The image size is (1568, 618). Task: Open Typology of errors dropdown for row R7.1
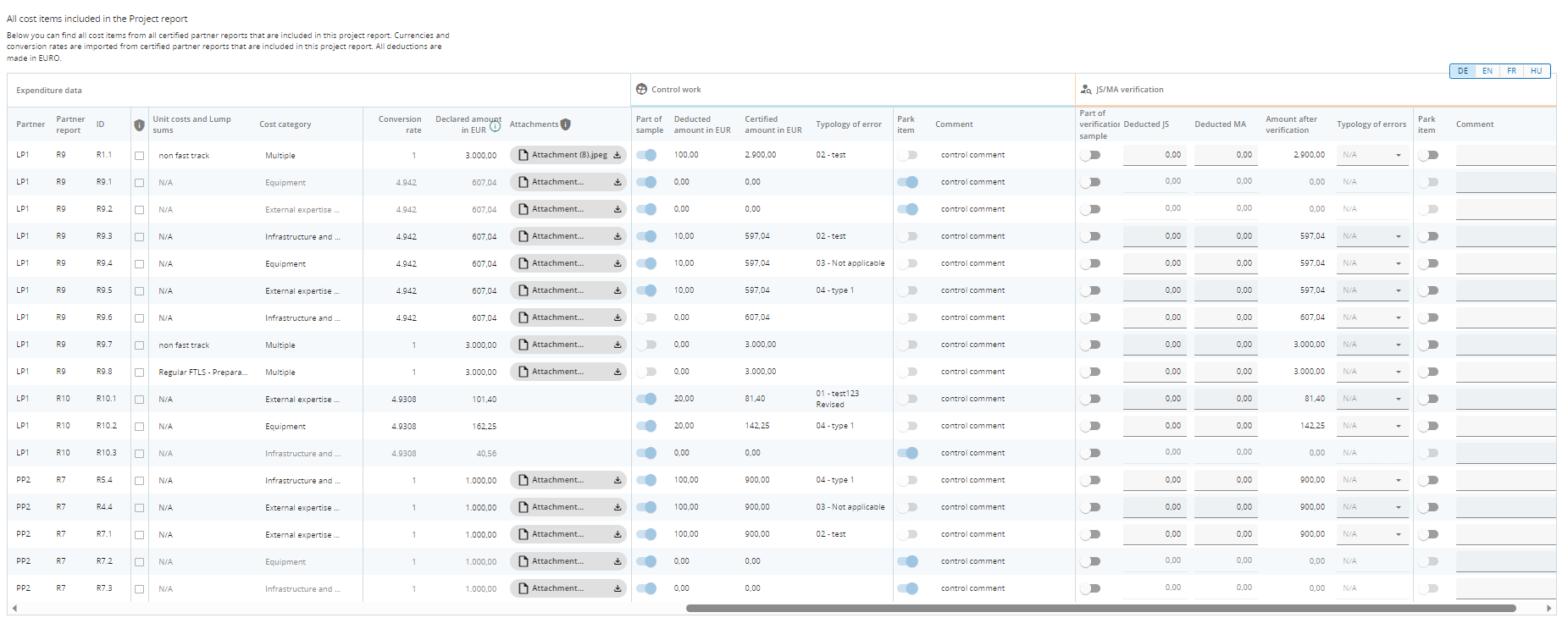click(x=1398, y=534)
